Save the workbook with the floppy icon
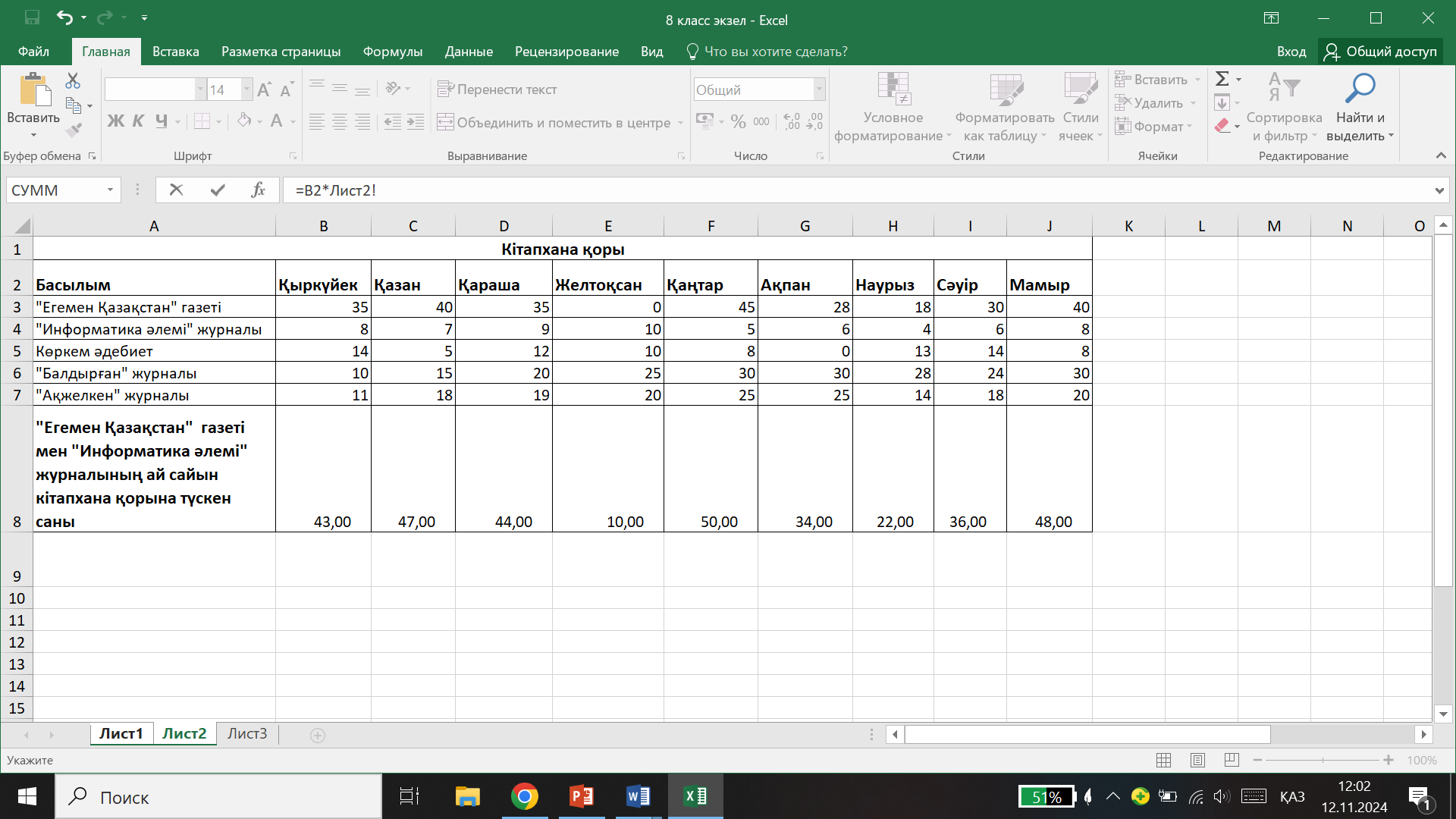Image resolution: width=1456 pixels, height=819 pixels. pos(32,17)
